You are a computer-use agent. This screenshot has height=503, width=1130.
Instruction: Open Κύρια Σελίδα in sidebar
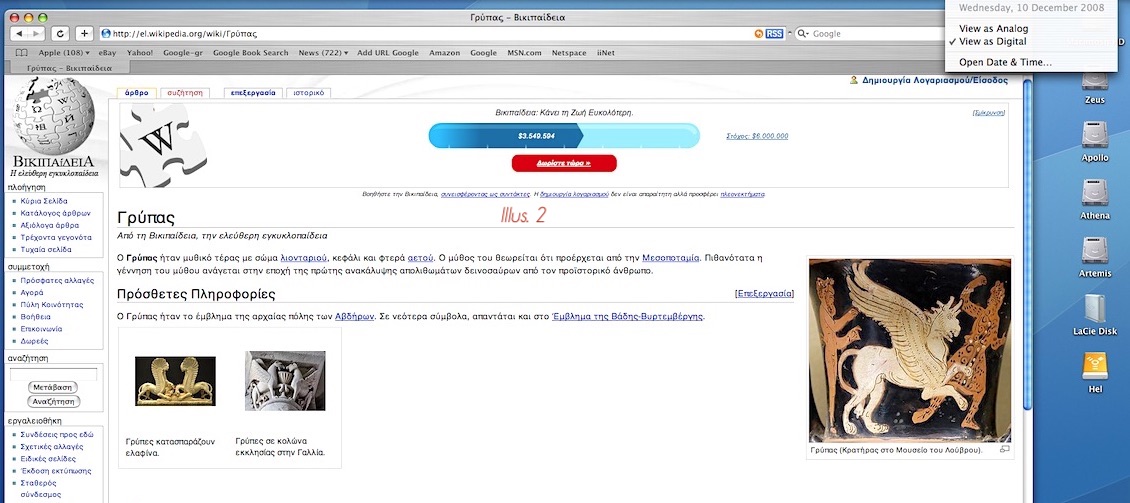44,201
